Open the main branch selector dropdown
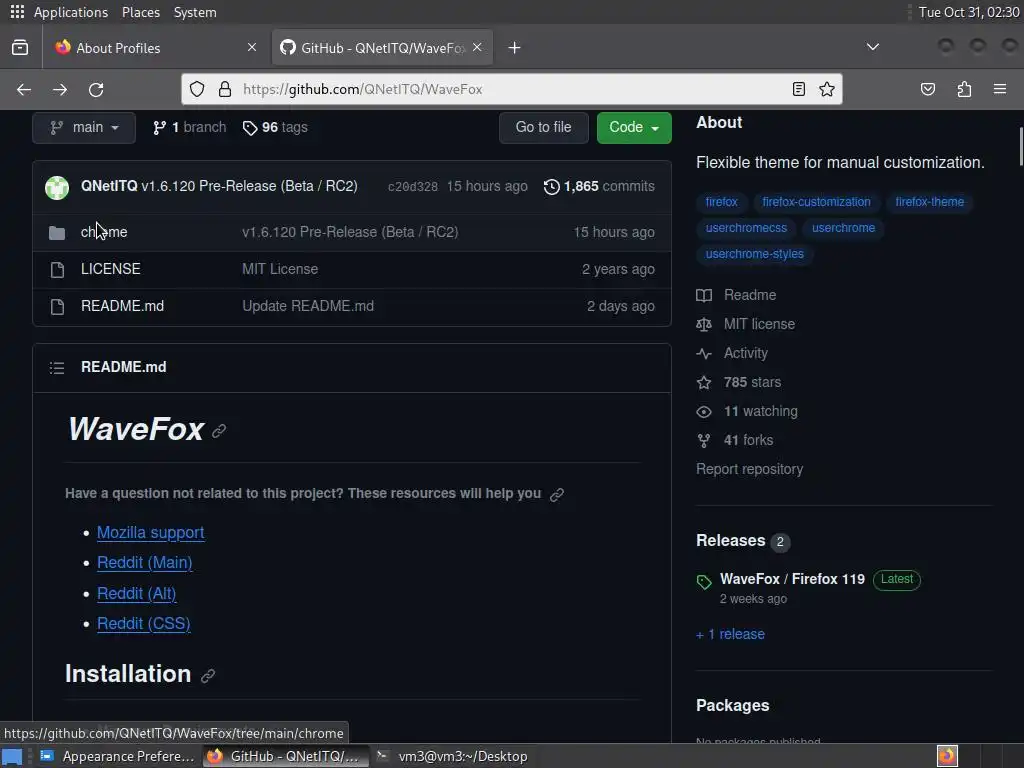This screenshot has height=768, width=1024. click(x=84, y=127)
